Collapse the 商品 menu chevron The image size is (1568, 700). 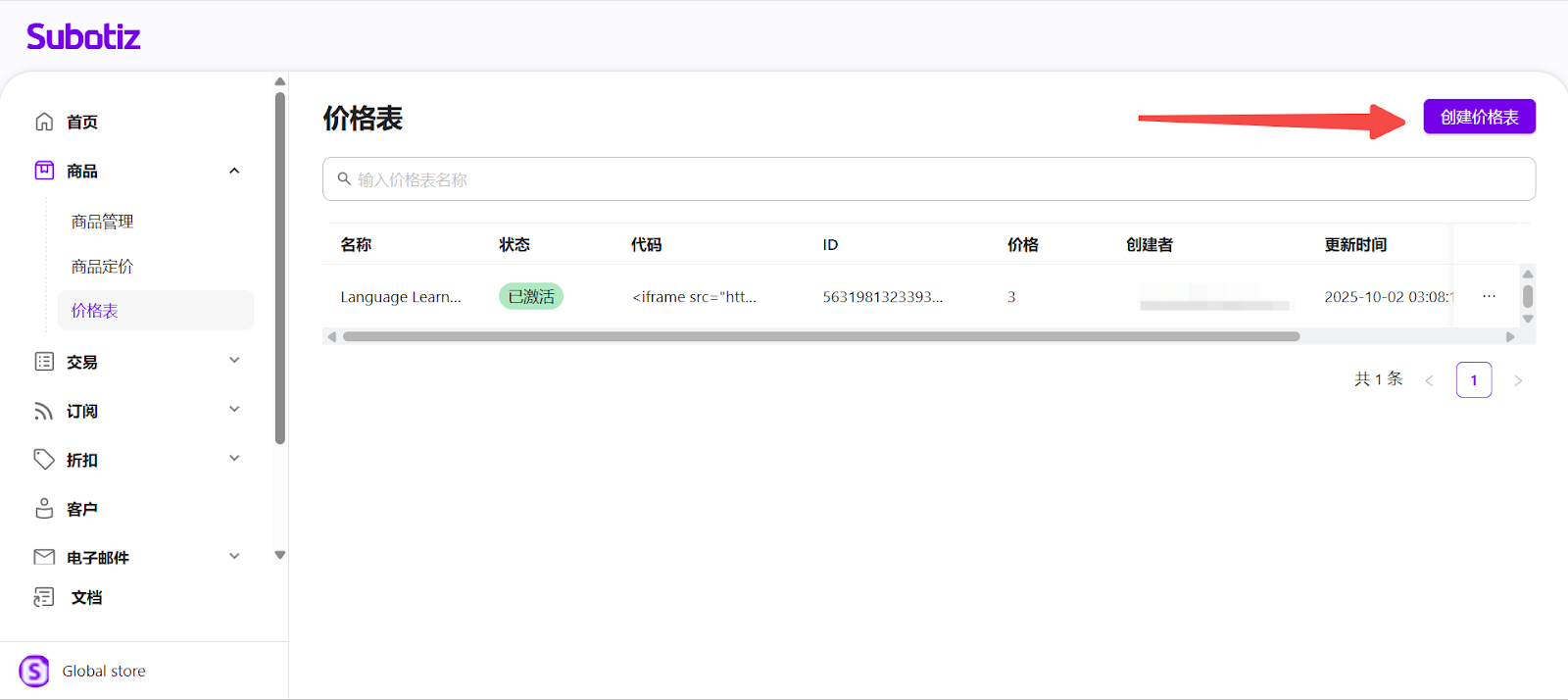pos(234,171)
